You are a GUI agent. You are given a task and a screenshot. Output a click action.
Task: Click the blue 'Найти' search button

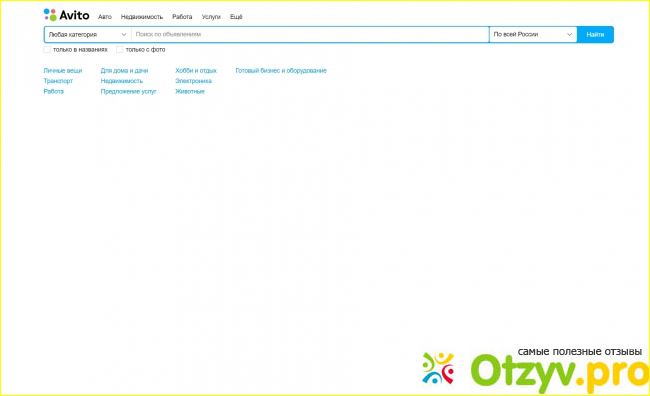(x=595, y=34)
